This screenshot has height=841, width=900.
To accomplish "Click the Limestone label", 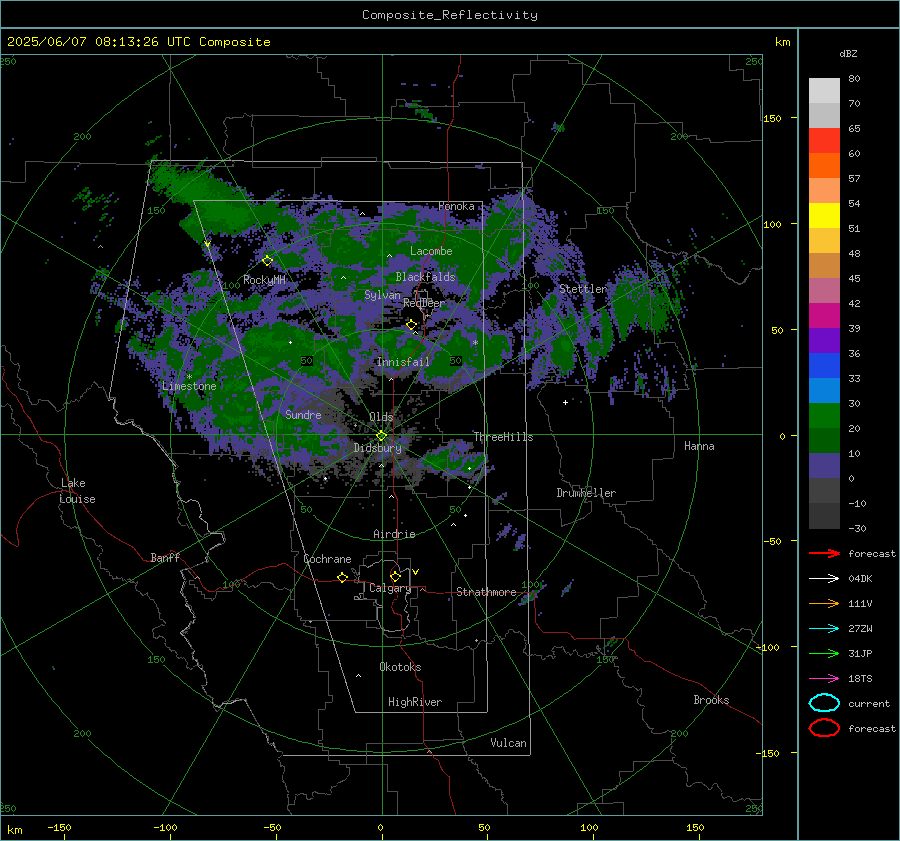I will (x=189, y=386).
